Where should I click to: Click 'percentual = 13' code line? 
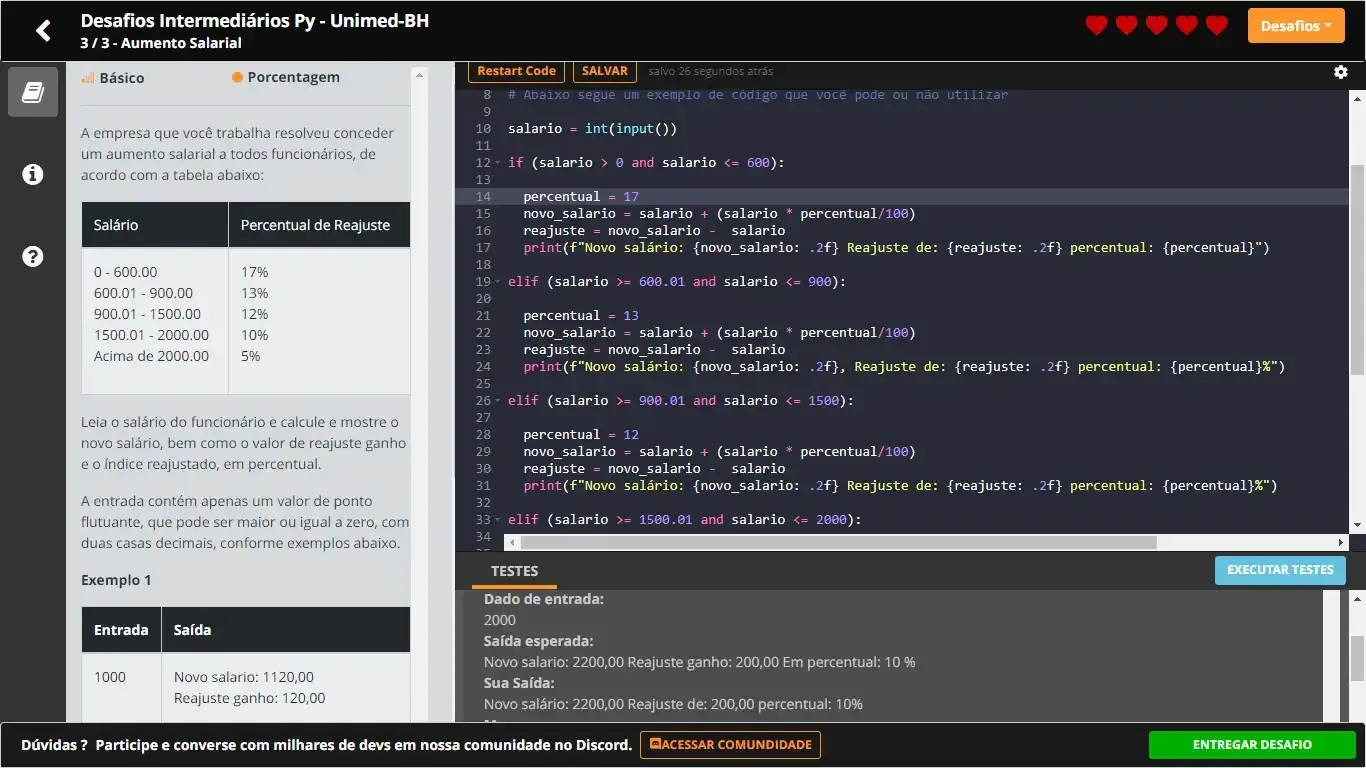pos(581,316)
